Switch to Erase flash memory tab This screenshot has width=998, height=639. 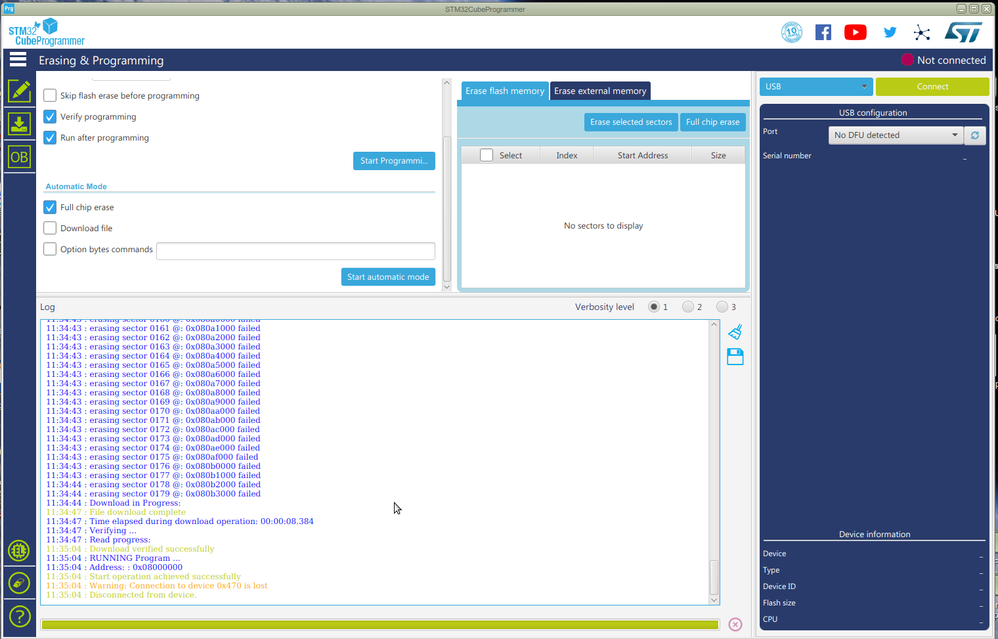point(505,91)
